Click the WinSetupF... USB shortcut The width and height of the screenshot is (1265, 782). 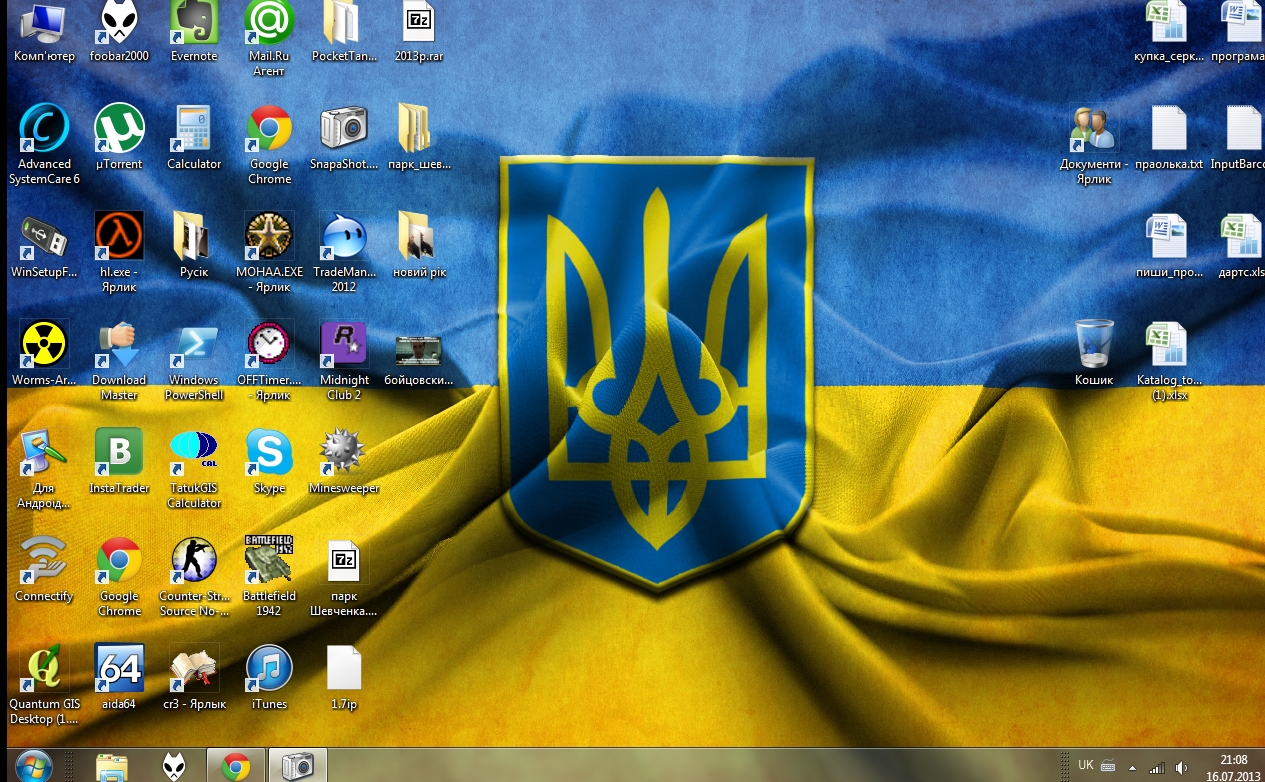click(x=44, y=245)
